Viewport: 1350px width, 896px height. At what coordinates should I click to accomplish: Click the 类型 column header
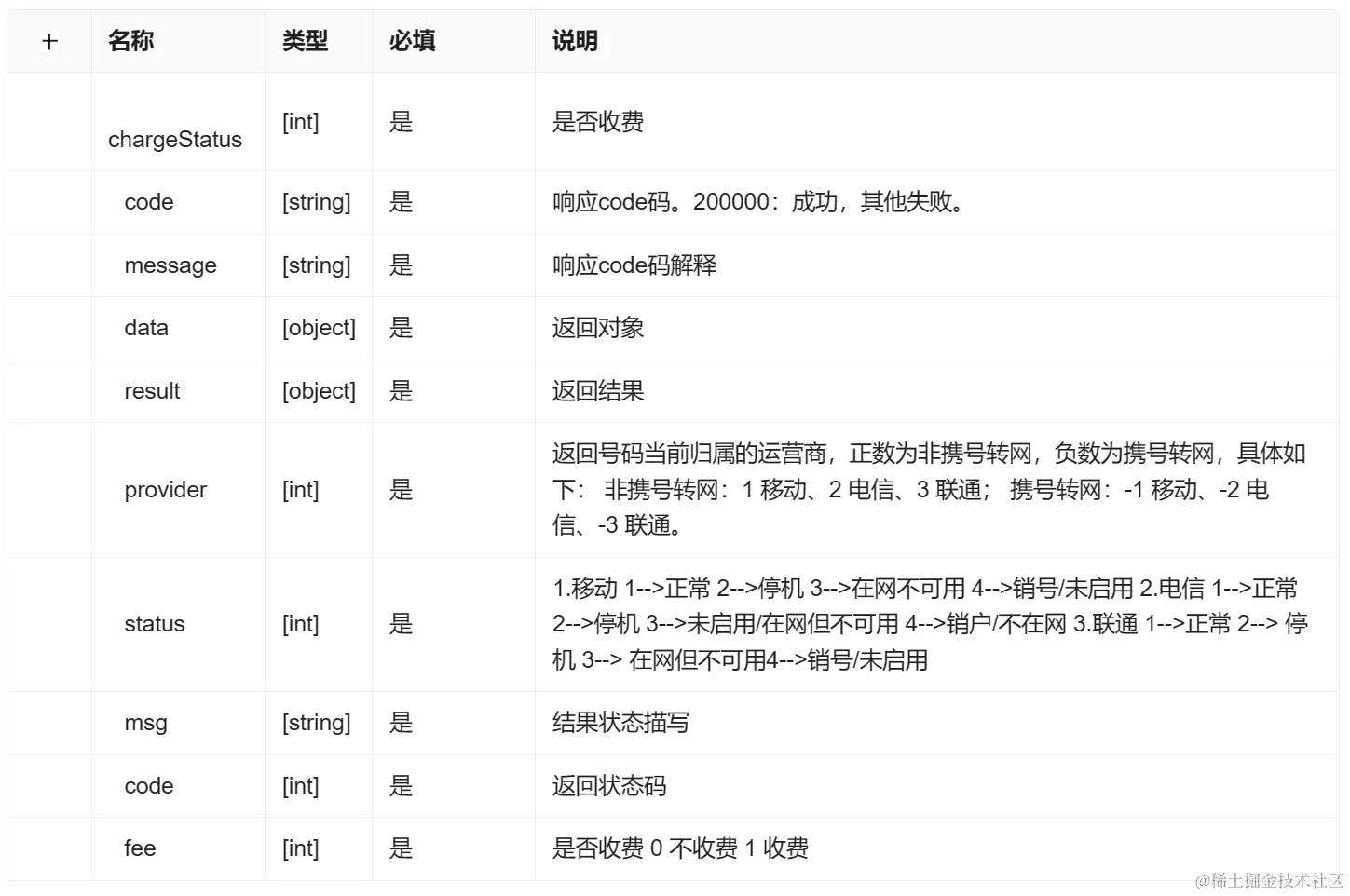(x=306, y=41)
